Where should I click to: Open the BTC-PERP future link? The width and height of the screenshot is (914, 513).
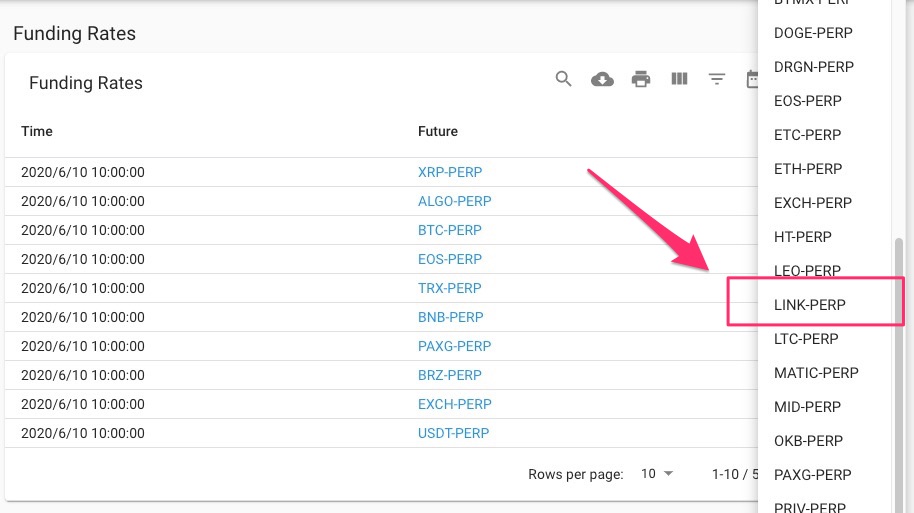click(x=450, y=230)
